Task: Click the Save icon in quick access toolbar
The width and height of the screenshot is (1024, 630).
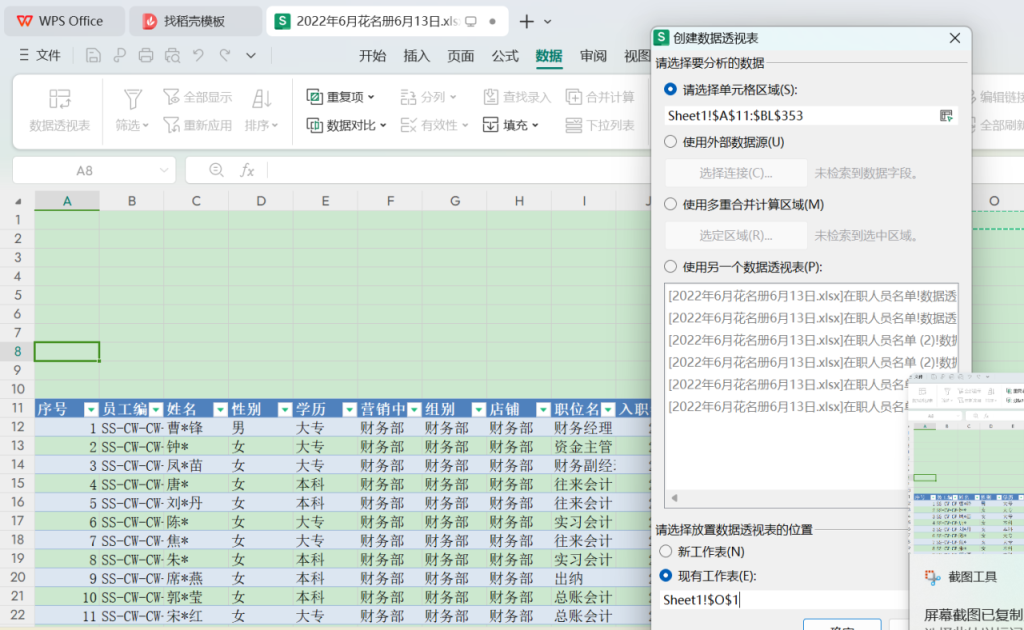Action: pyautogui.click(x=93, y=56)
